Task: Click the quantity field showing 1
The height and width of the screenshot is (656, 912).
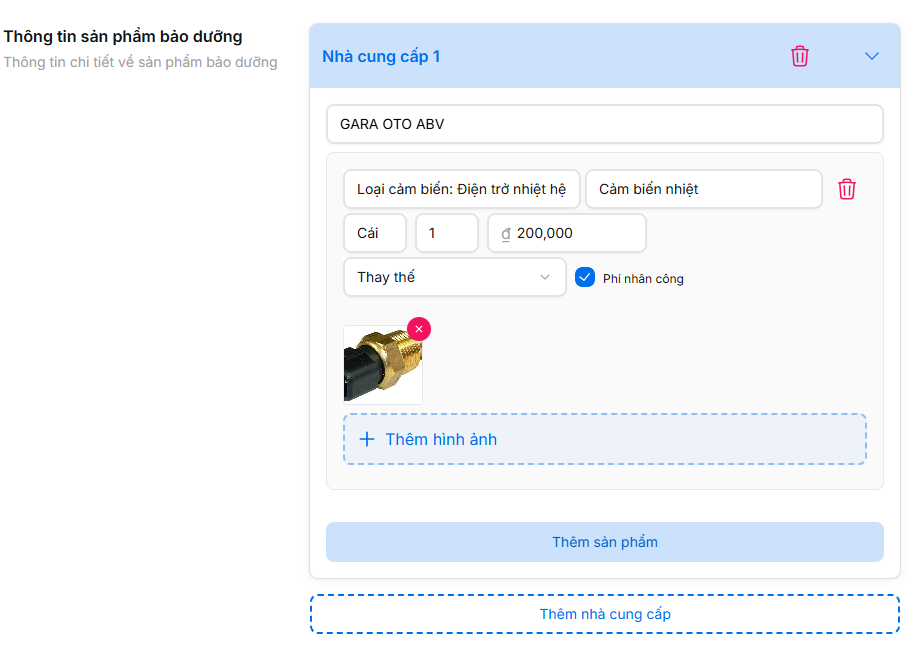Action: coord(447,233)
